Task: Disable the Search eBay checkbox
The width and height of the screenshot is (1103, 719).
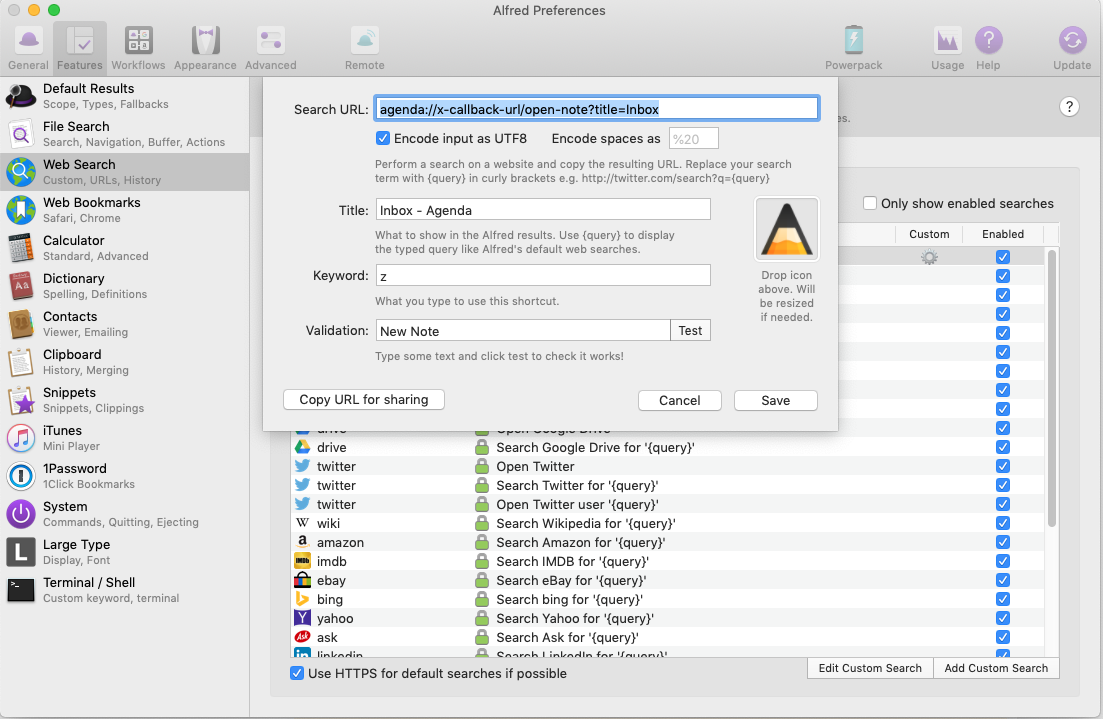Action: [1003, 580]
